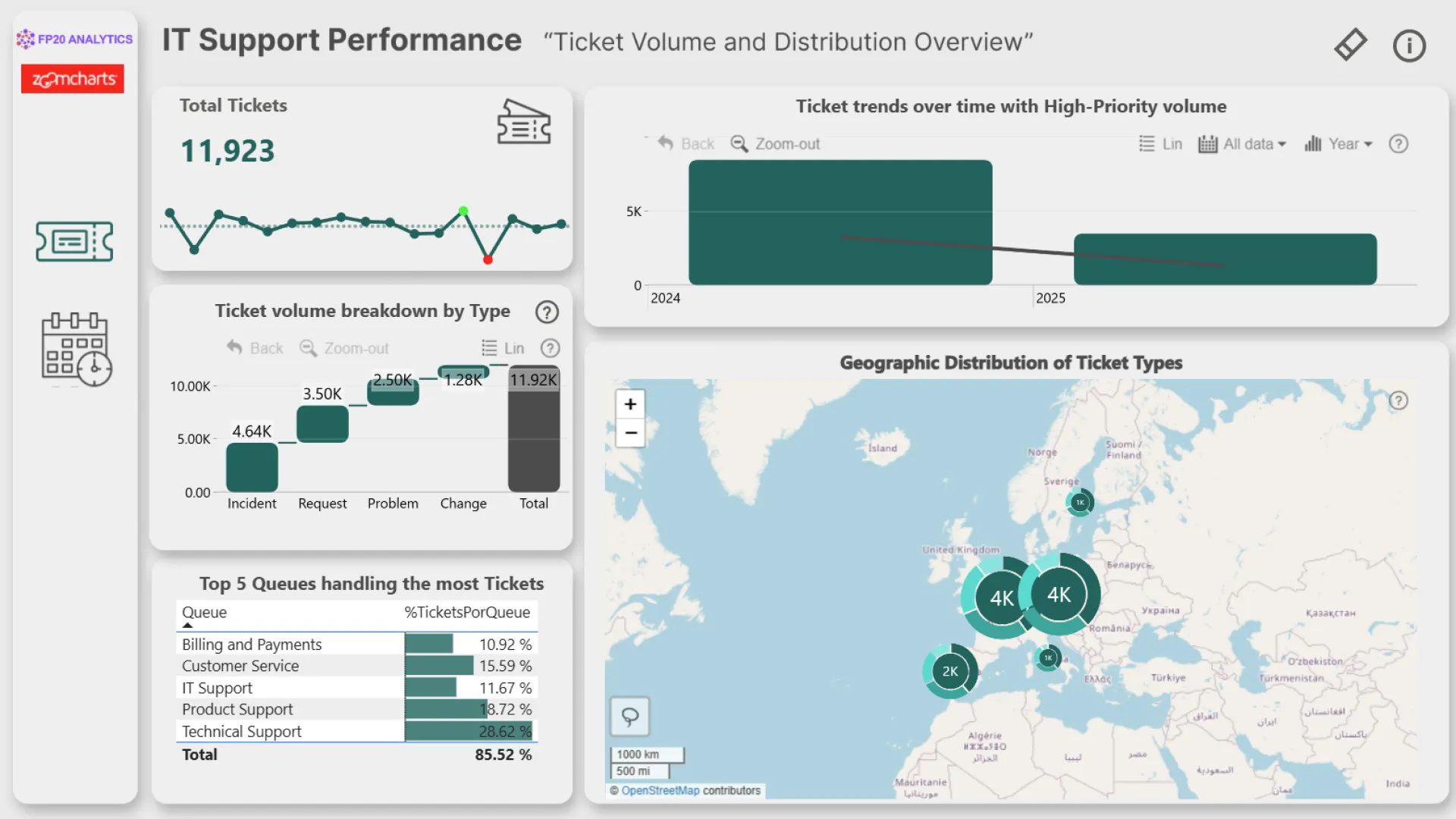Click the 15.59 % value cell
This screenshot has height=819, width=1456.
click(x=505, y=666)
